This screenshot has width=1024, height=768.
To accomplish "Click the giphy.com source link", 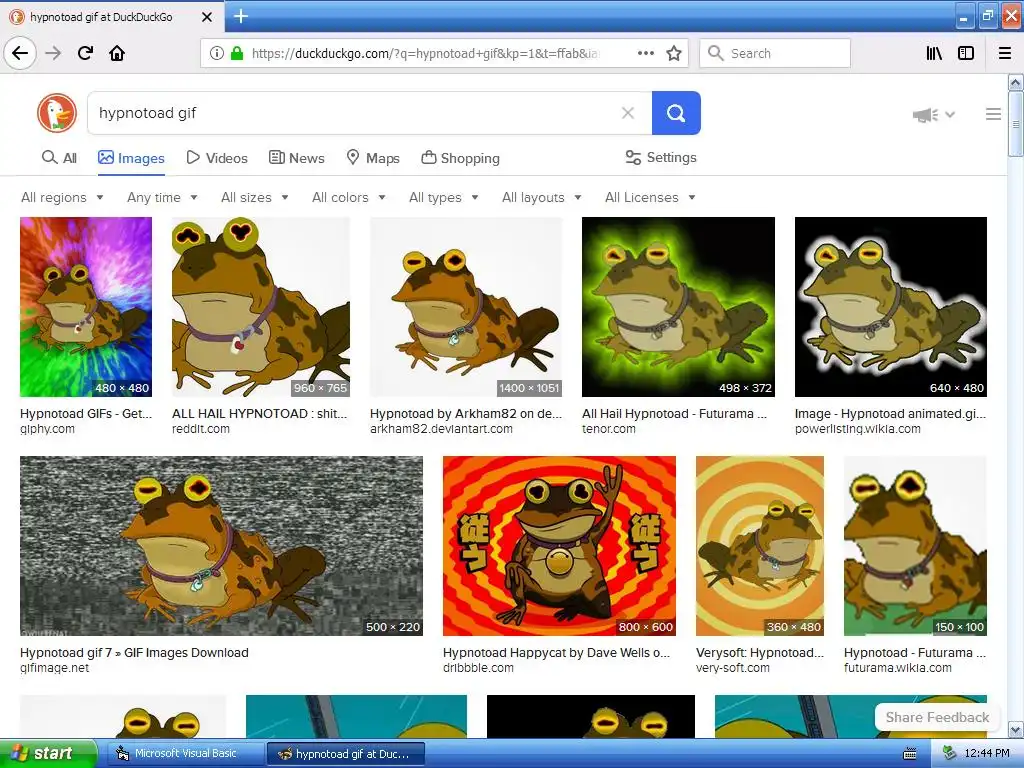I will (47, 429).
